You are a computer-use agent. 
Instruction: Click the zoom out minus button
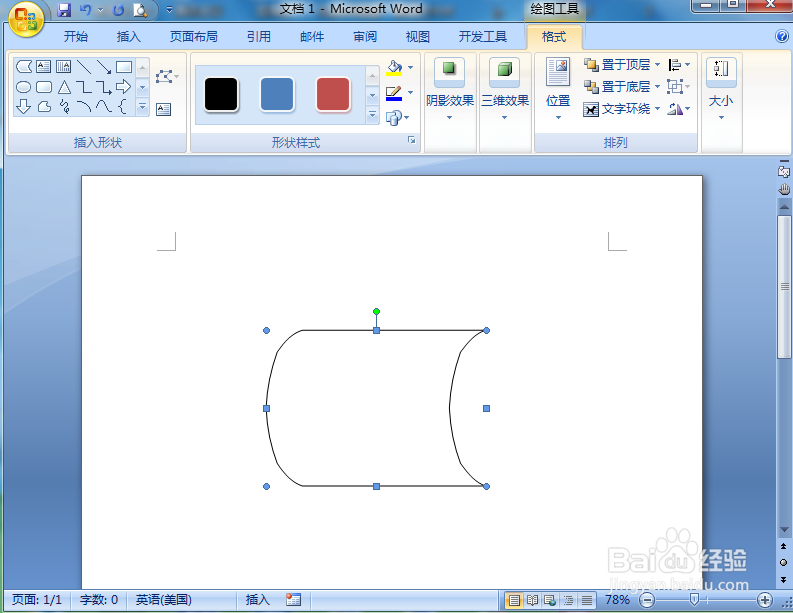point(647,600)
